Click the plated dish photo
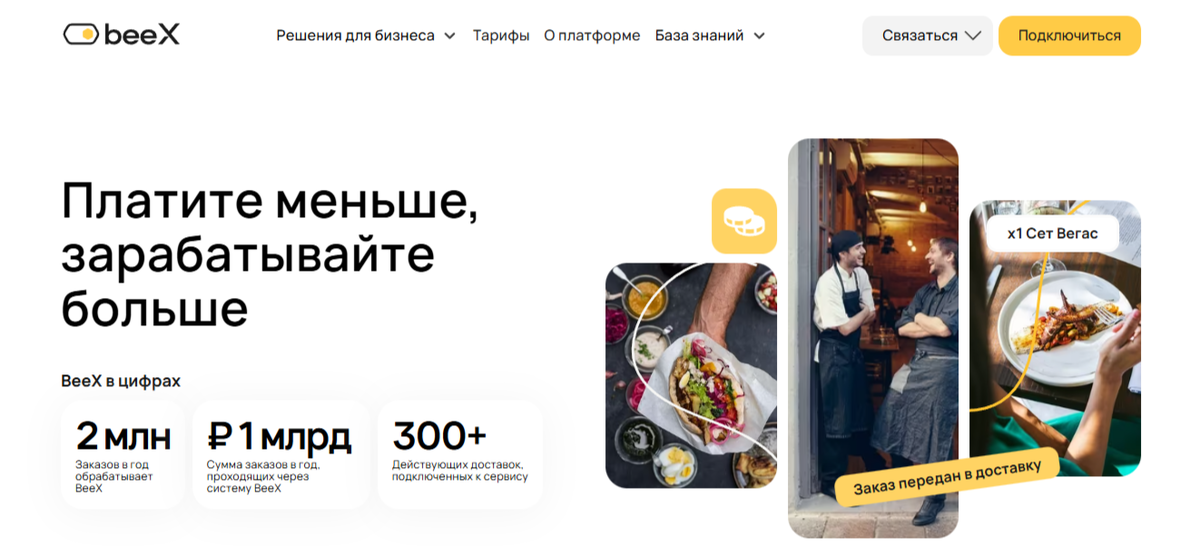 [1055, 338]
